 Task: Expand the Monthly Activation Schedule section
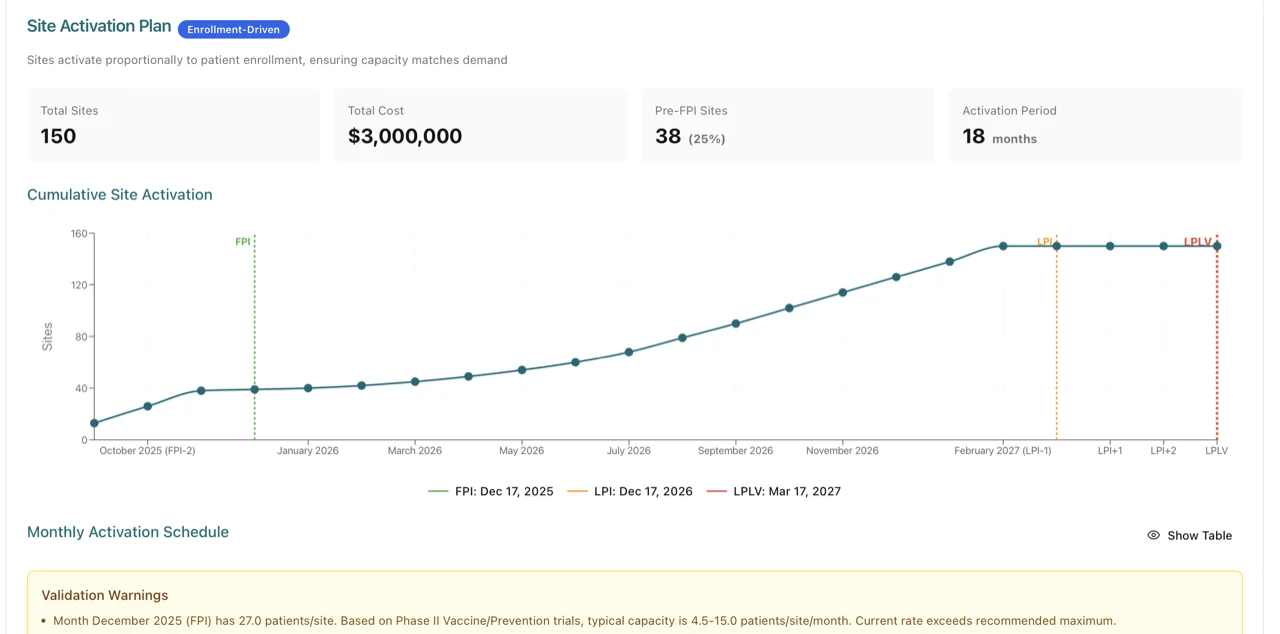click(x=128, y=531)
